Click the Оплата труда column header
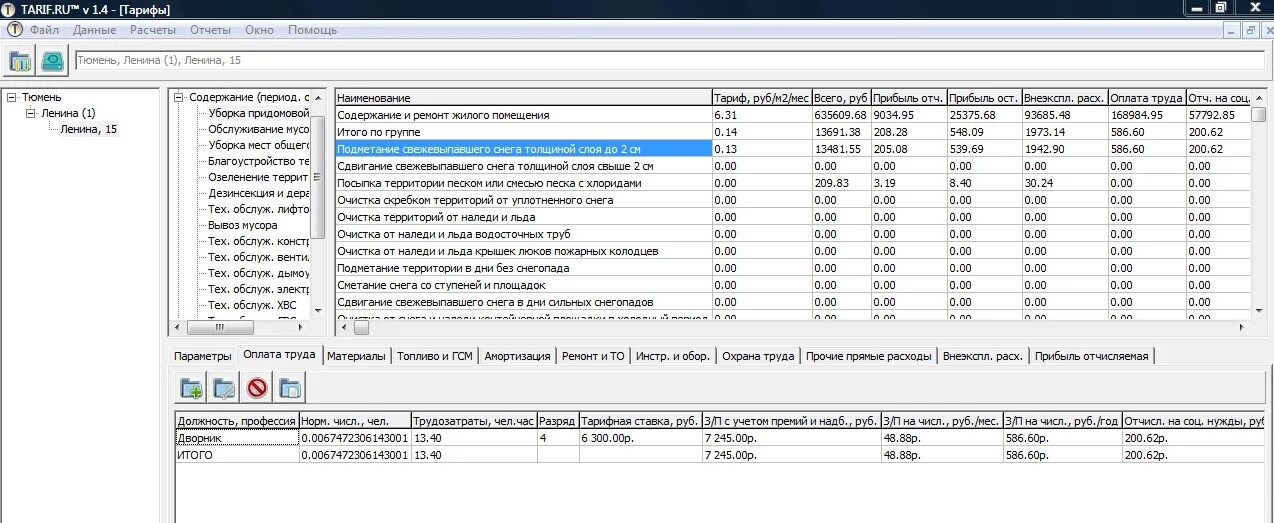Image resolution: width=1274 pixels, height=523 pixels. pyautogui.click(x=1147, y=98)
